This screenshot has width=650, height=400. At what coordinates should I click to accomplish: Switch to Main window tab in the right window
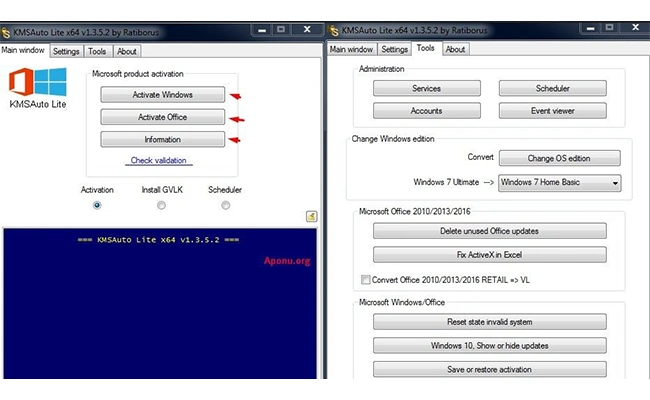tap(351, 49)
